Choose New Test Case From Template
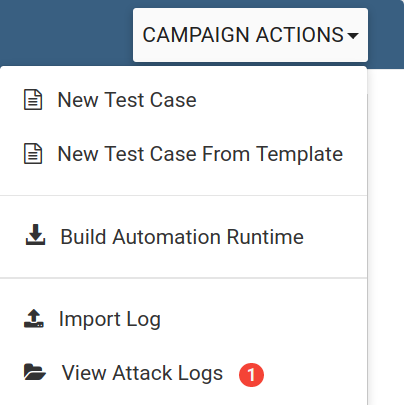Viewport: 404px width, 405px height. pyautogui.click(x=183, y=154)
